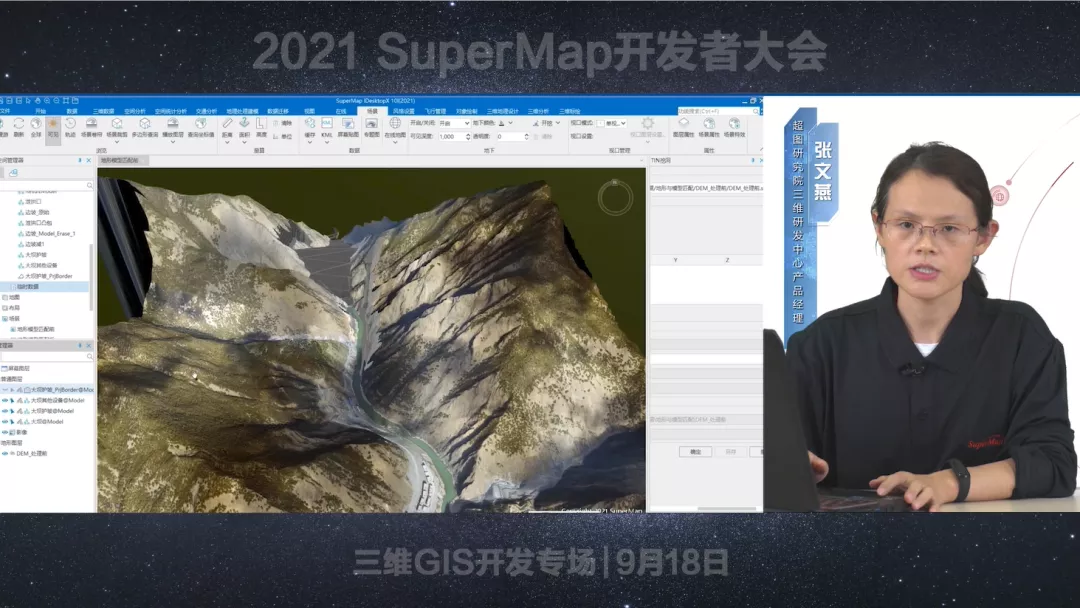Click the pan hand icon in title bar

click(x=38, y=101)
